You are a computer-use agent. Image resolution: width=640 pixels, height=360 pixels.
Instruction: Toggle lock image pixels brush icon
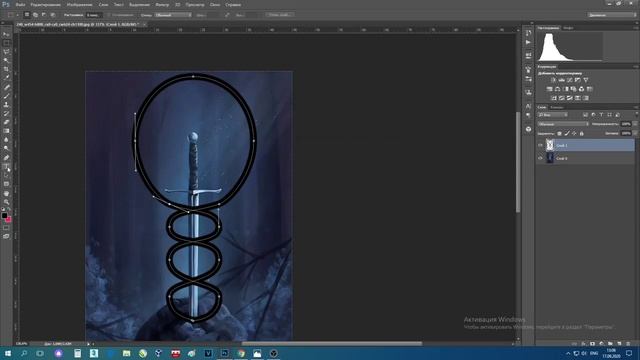567,133
